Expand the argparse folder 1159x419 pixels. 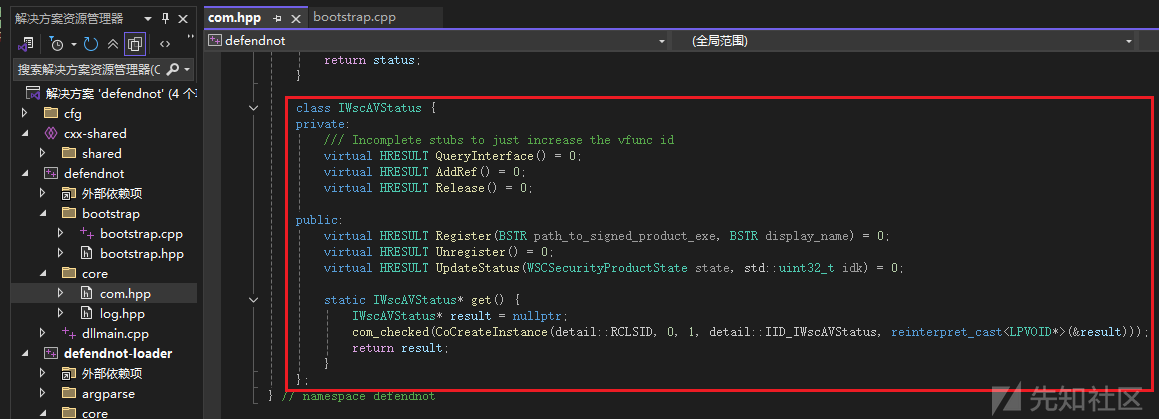coord(42,393)
